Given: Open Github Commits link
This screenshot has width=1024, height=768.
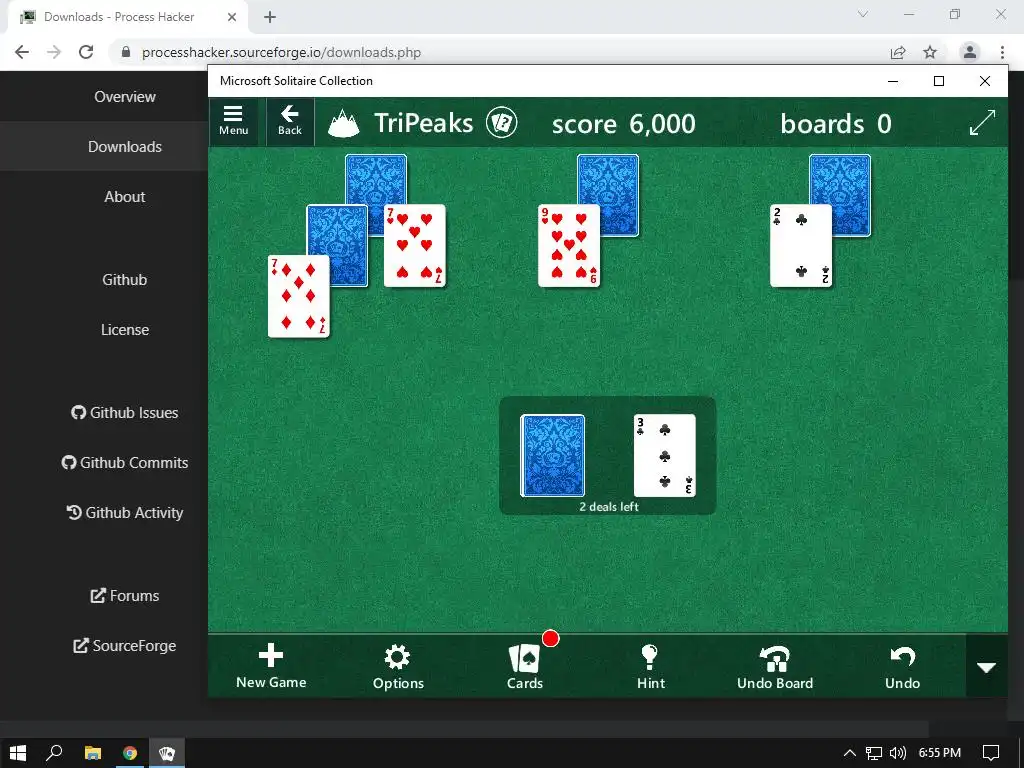Looking at the screenshot, I should pyautogui.click(x=125, y=462).
